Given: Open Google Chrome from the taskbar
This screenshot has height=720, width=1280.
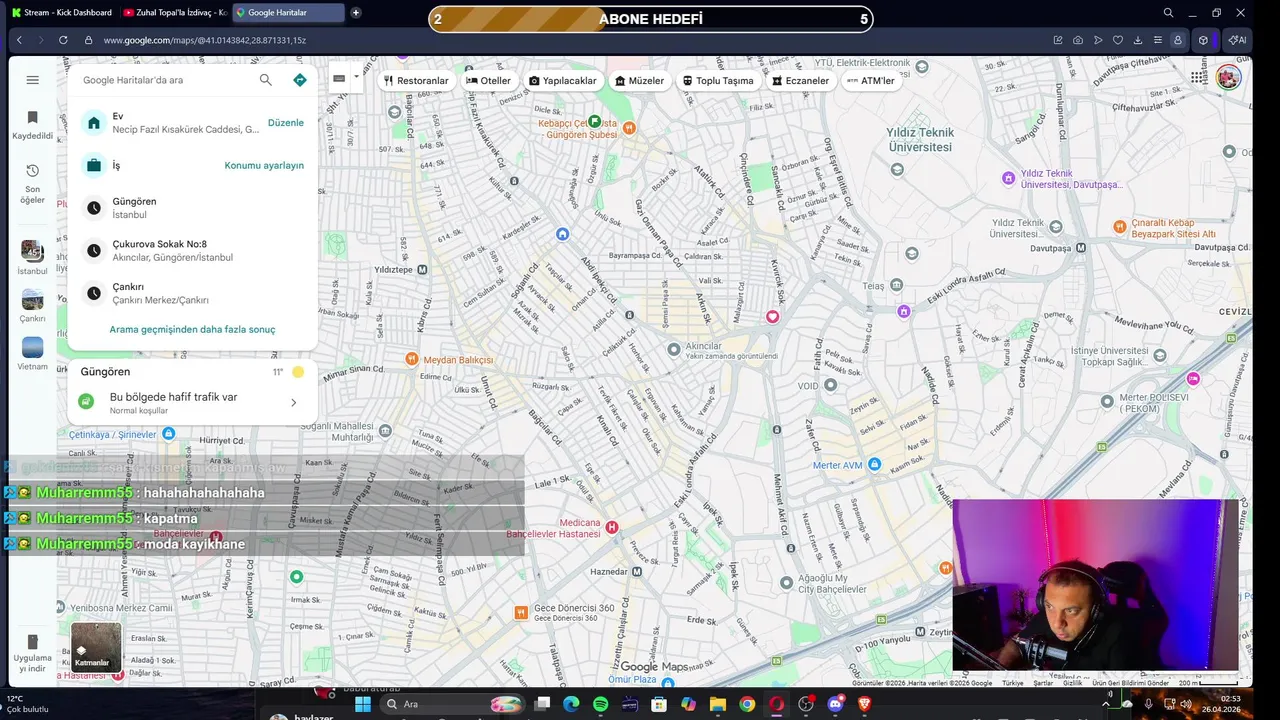Looking at the screenshot, I should [x=747, y=704].
